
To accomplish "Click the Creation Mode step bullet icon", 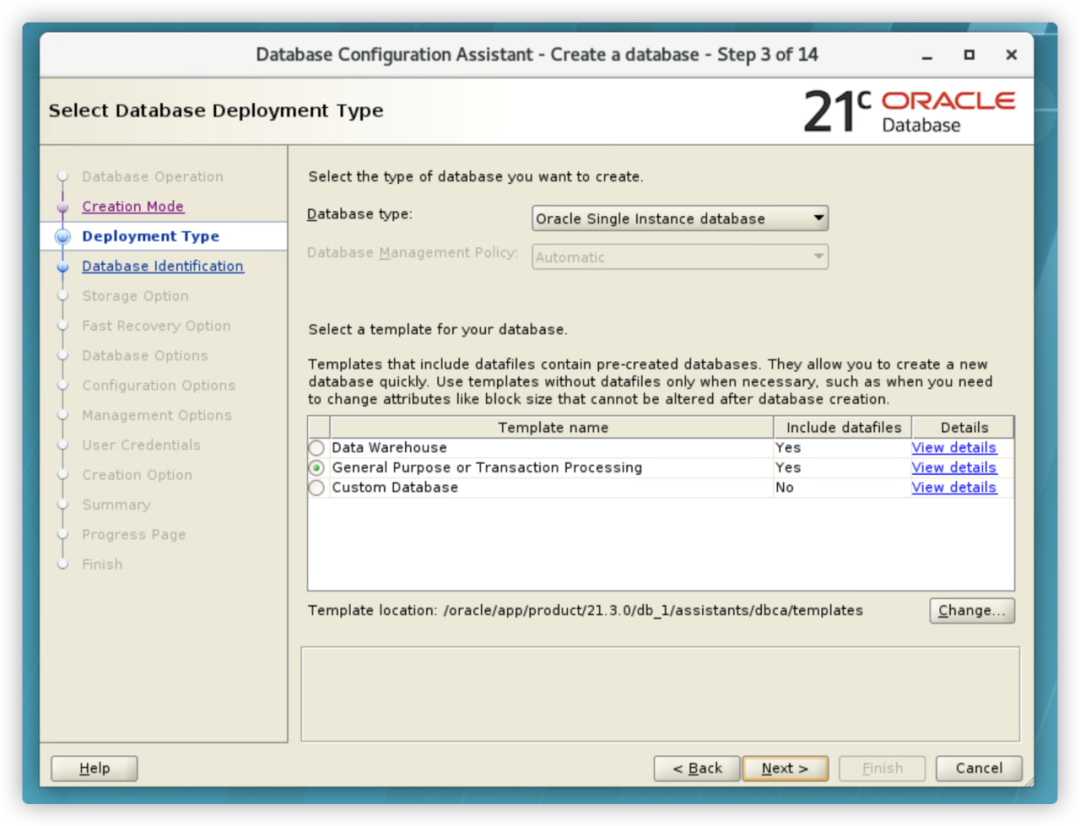I will pyautogui.click(x=63, y=207).
